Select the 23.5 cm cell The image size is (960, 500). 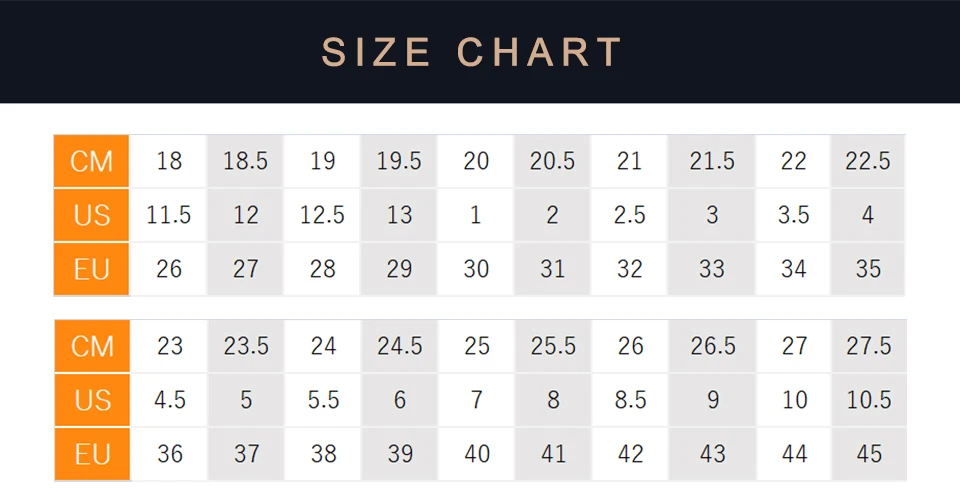[x=246, y=346]
